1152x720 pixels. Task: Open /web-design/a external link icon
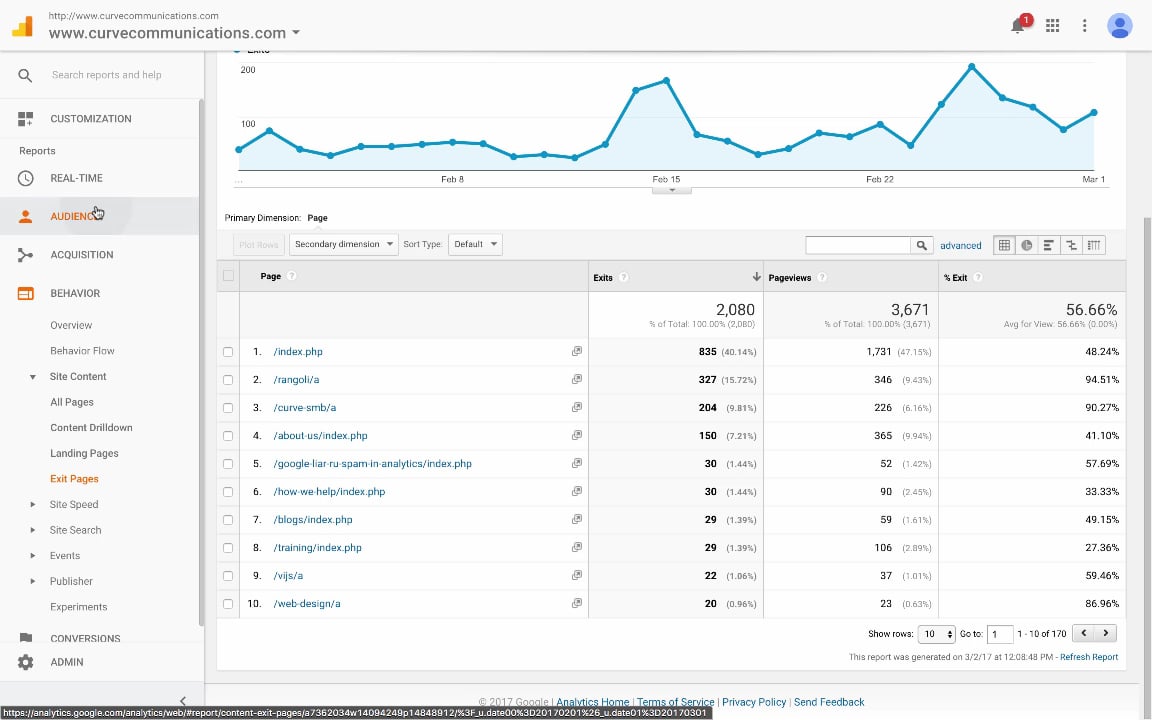pos(577,603)
